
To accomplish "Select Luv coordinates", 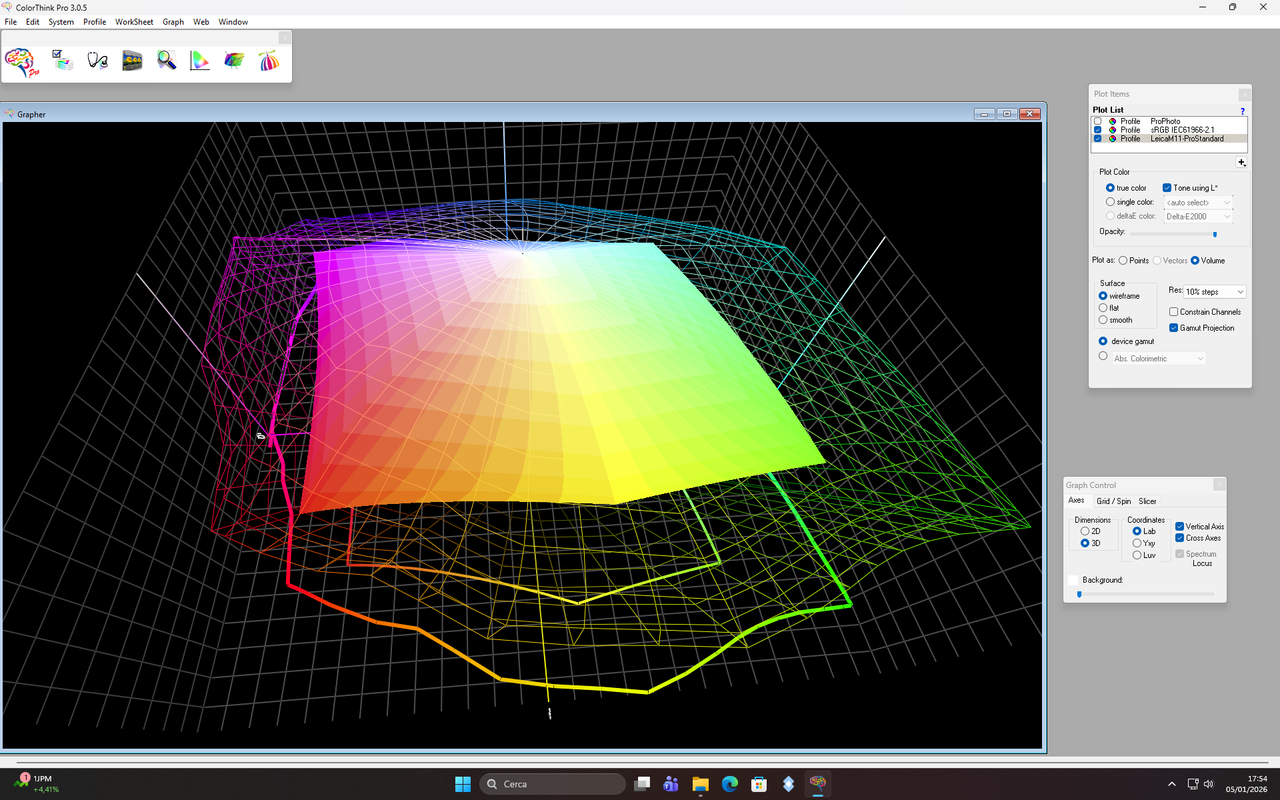I will pyautogui.click(x=1137, y=555).
